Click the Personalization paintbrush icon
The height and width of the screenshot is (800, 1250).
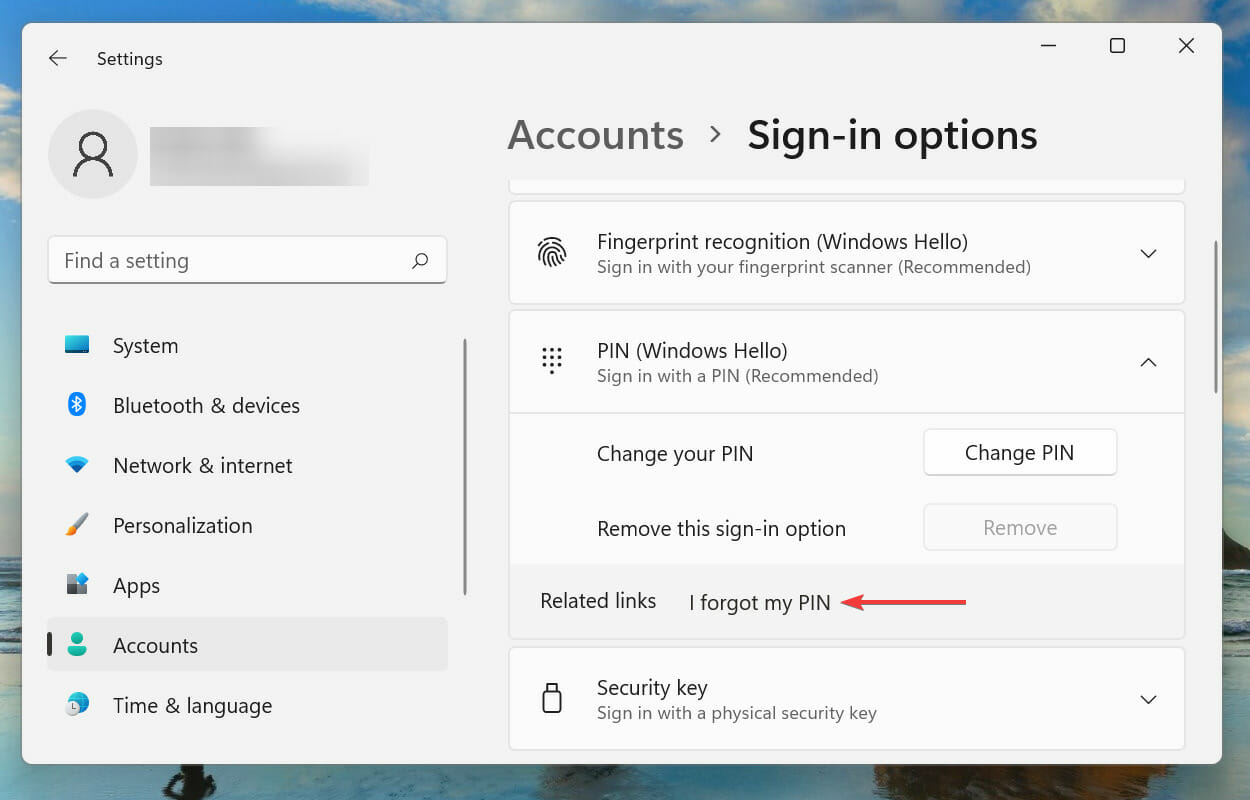click(x=77, y=525)
